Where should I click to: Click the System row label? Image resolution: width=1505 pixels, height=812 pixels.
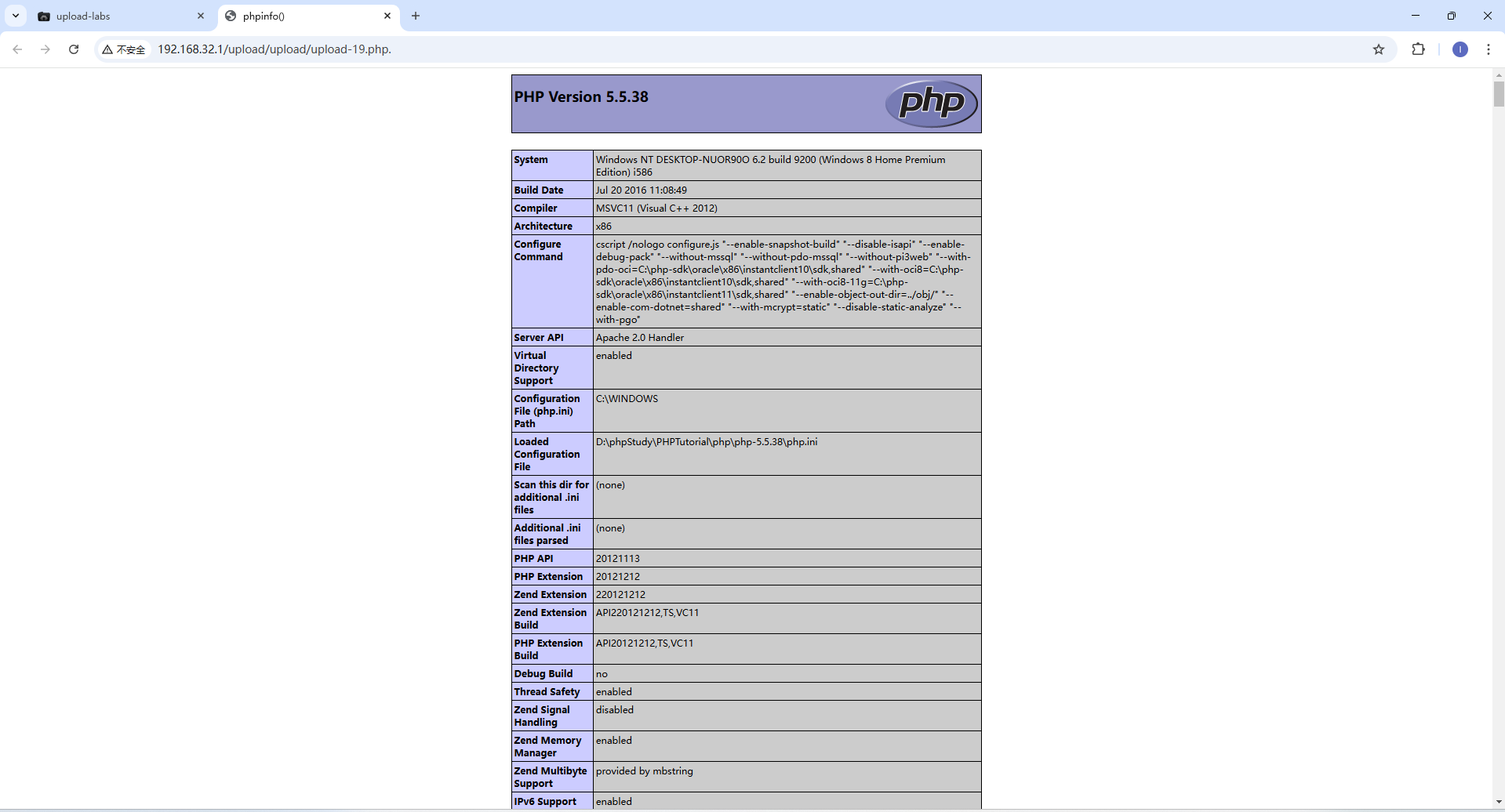point(531,160)
